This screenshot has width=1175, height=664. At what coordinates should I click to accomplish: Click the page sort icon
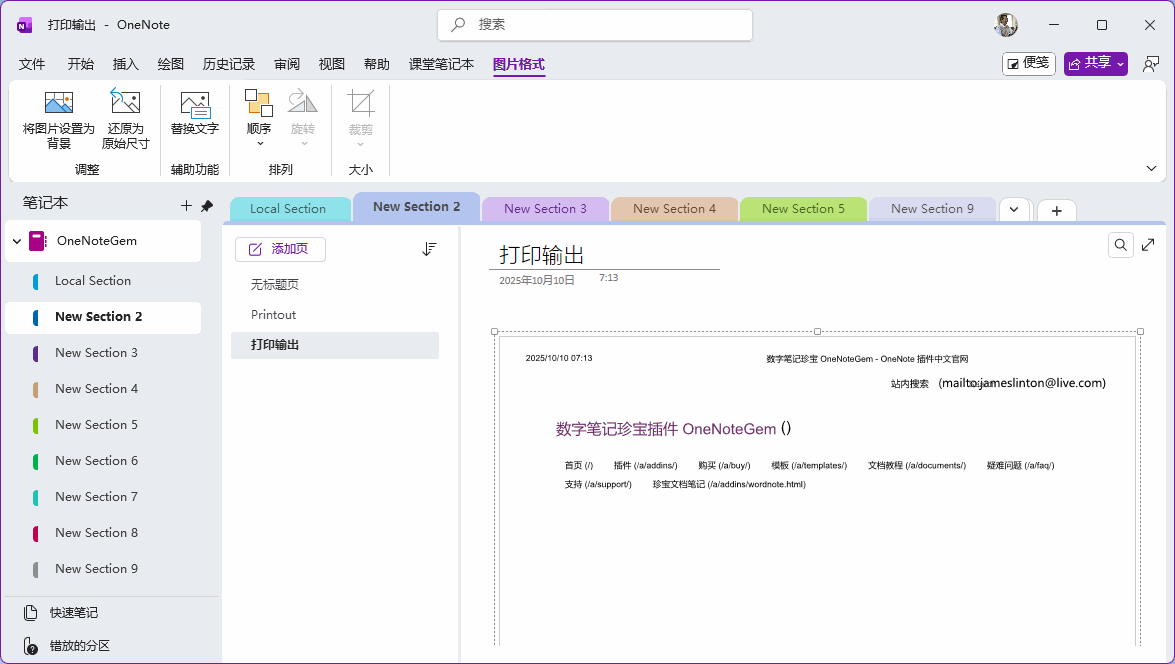[429, 249]
